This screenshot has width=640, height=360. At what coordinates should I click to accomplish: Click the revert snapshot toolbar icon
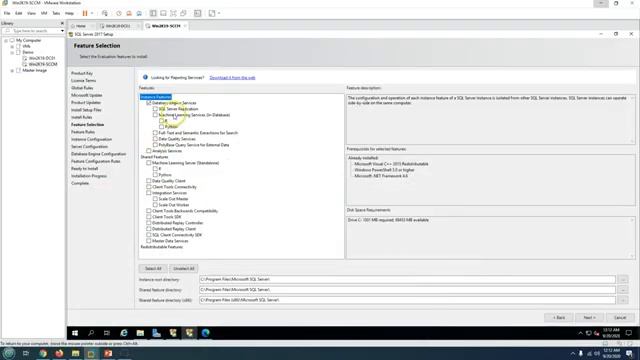129,13
